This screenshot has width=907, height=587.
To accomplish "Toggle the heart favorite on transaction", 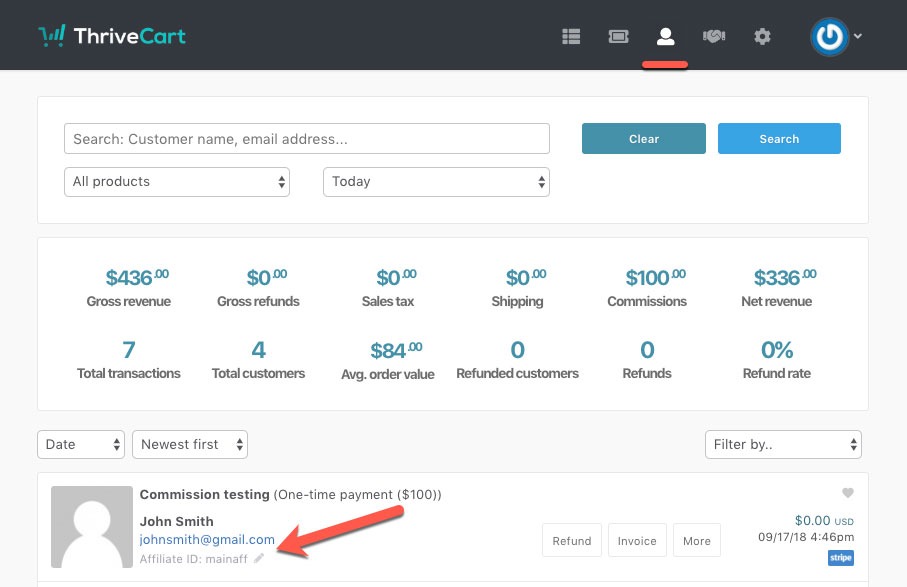I will click(x=848, y=493).
